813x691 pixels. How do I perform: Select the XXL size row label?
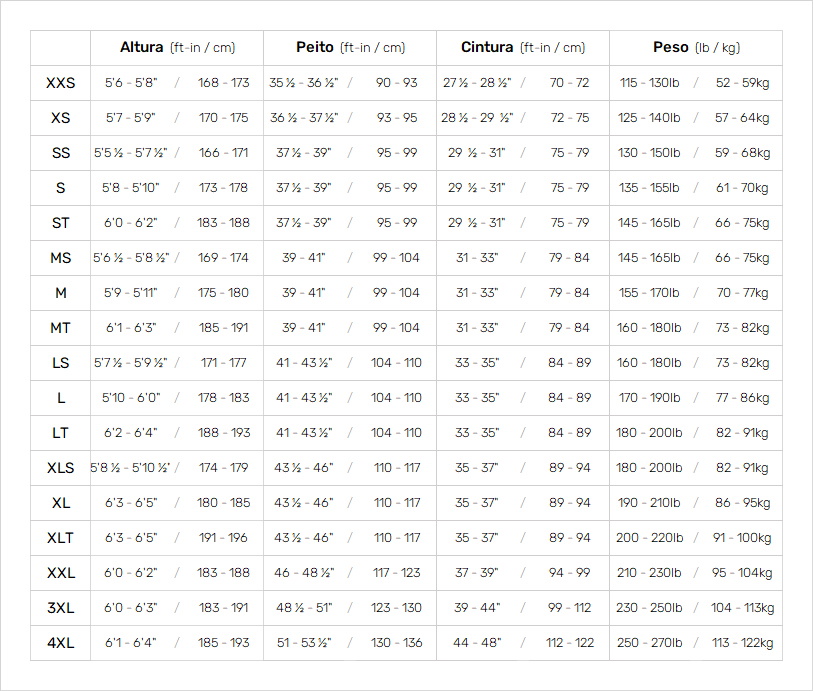tap(61, 573)
